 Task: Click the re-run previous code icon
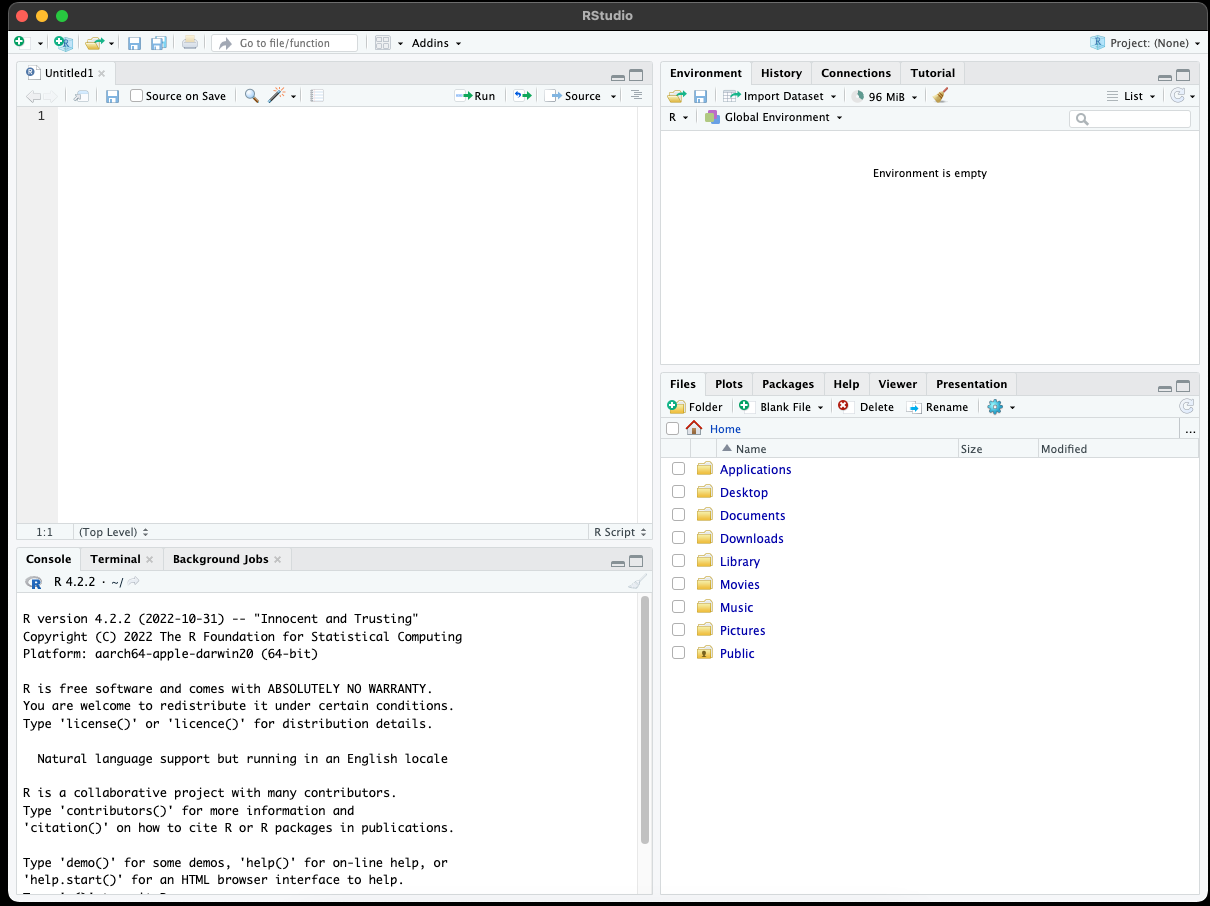click(522, 96)
